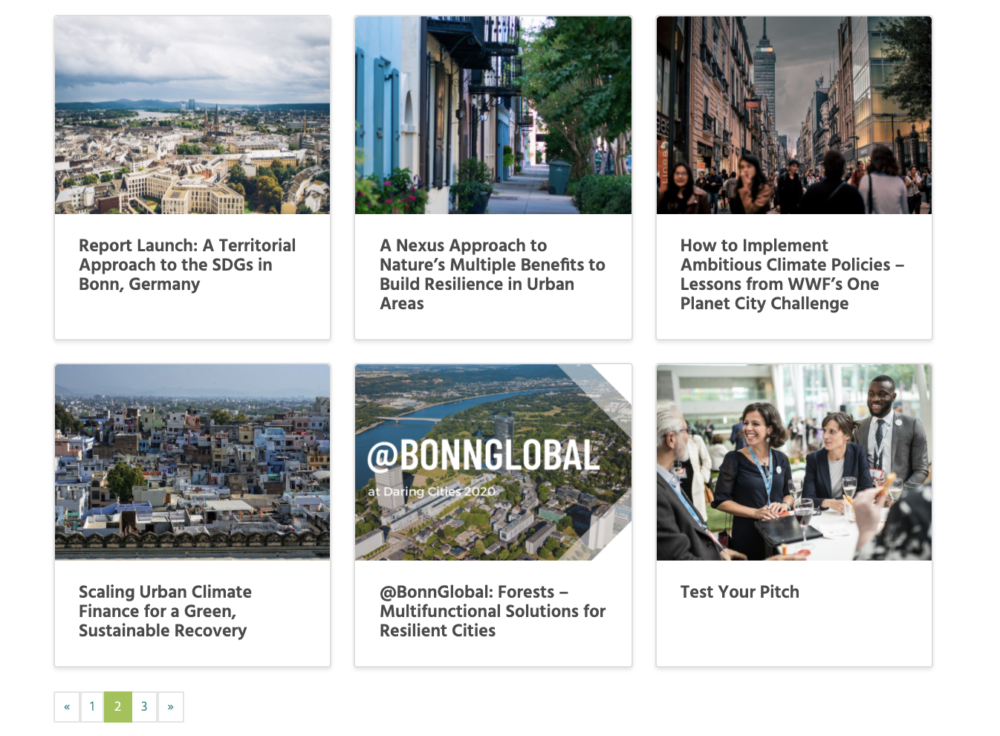Screen dimensions: 1000x736
Task: Open the Bonn aerial city photo thumbnail
Action: point(193,115)
